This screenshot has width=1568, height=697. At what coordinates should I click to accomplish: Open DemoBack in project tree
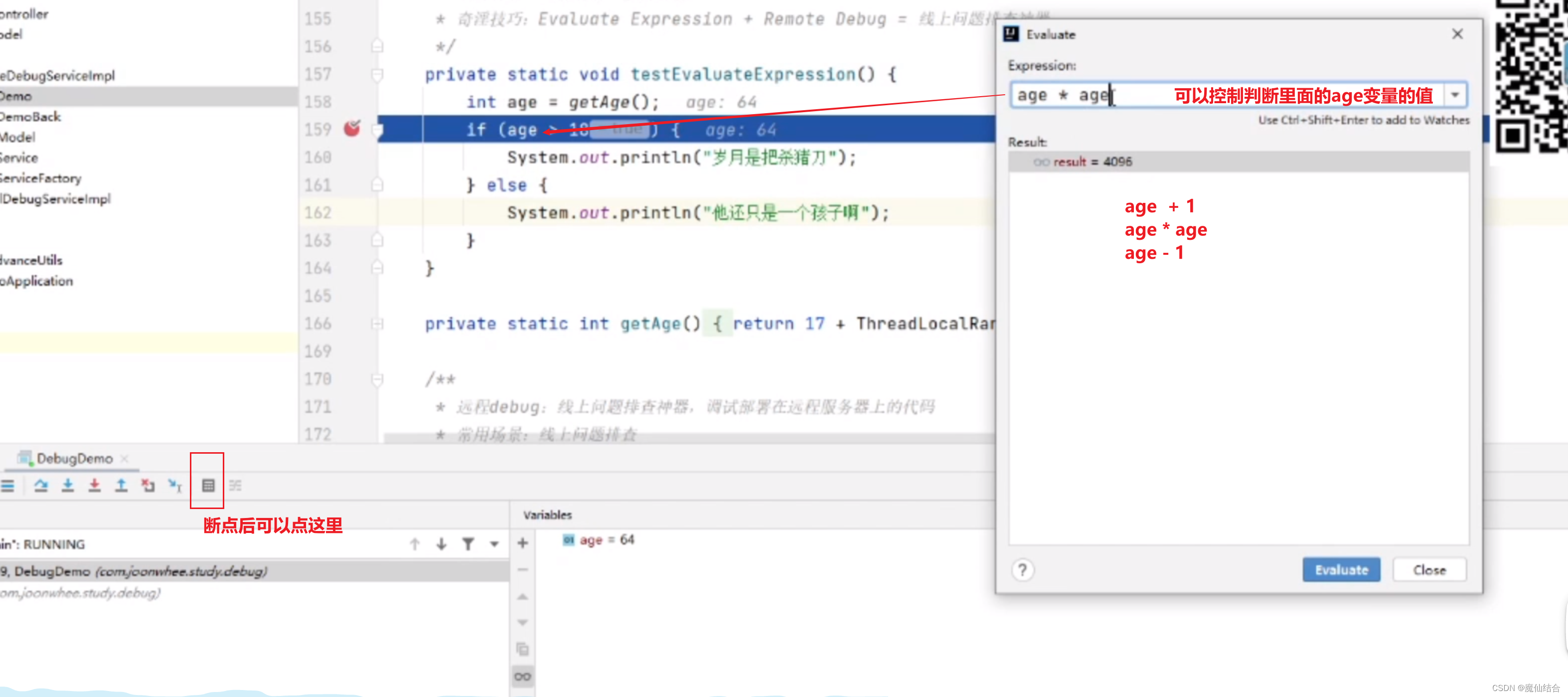coord(30,116)
